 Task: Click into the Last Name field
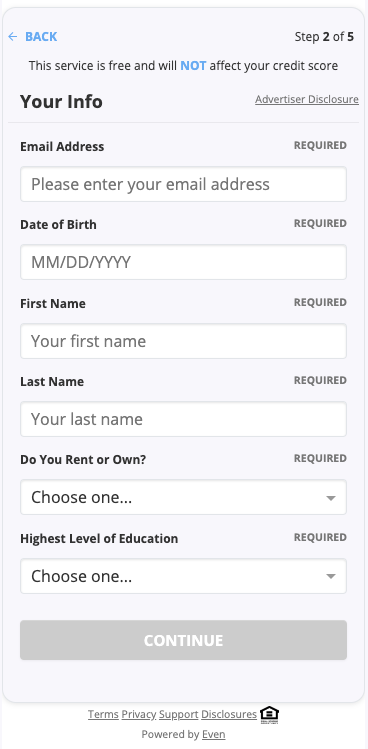pyautogui.click(x=184, y=419)
